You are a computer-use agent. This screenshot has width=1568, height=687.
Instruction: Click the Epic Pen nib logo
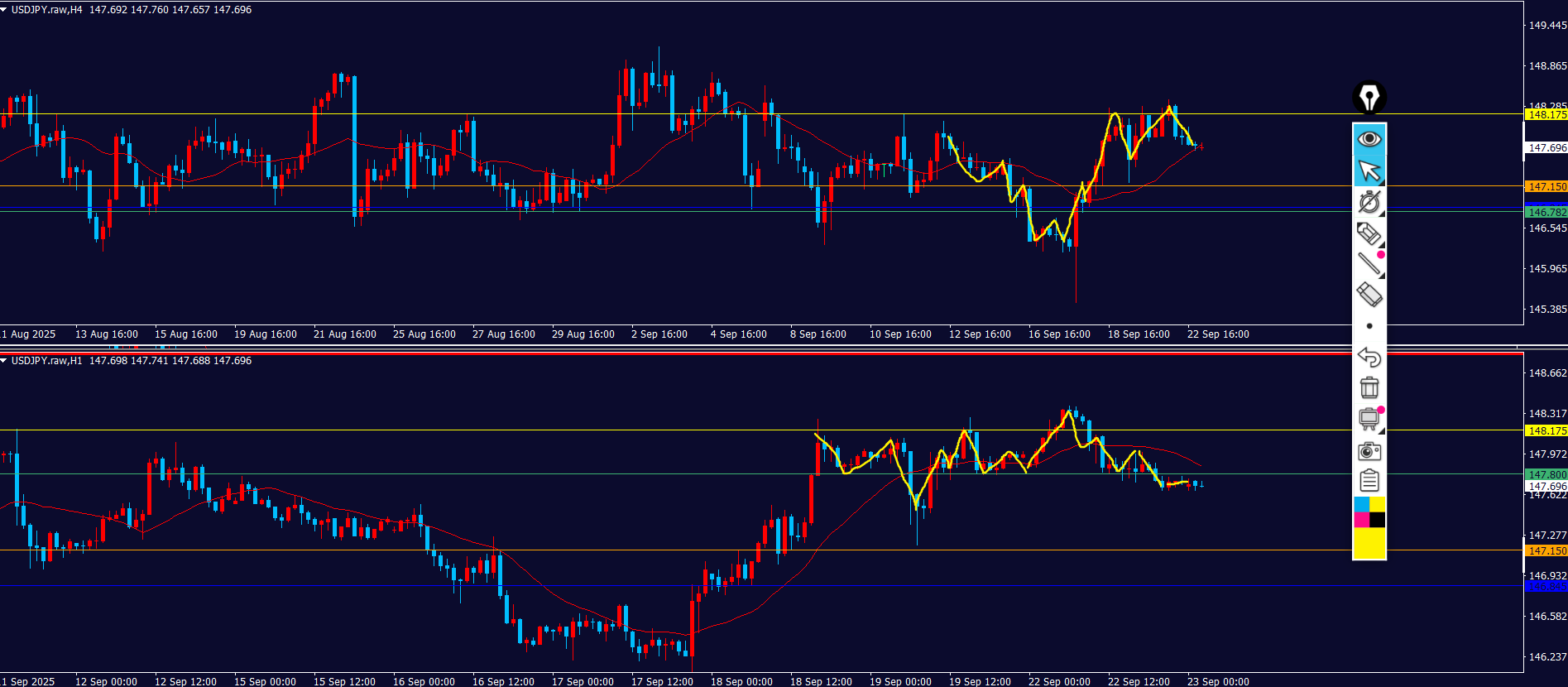point(1369,98)
